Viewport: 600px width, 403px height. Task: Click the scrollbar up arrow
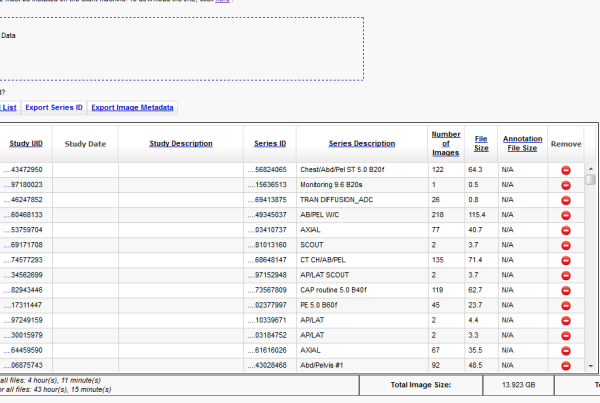[x=591, y=169]
